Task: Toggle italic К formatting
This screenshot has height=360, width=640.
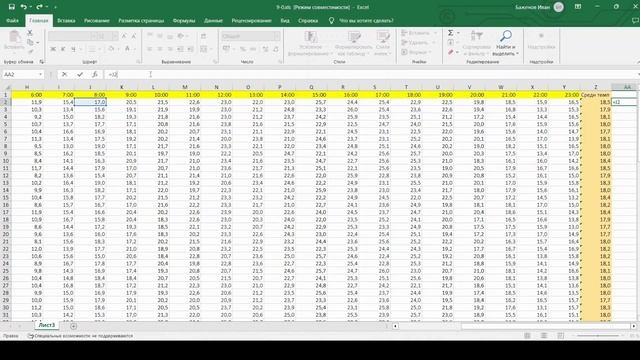Action: coord(63,49)
